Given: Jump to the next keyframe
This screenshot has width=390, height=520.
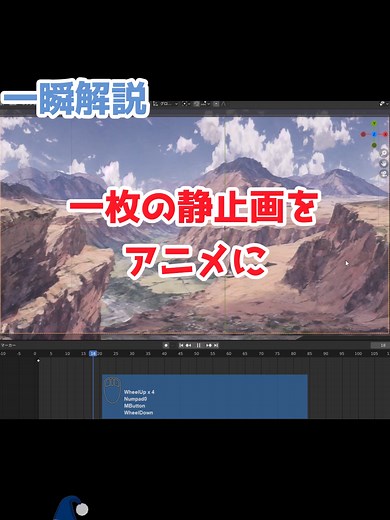Looking at the screenshot, I should pyautogui.click(x=209, y=345).
